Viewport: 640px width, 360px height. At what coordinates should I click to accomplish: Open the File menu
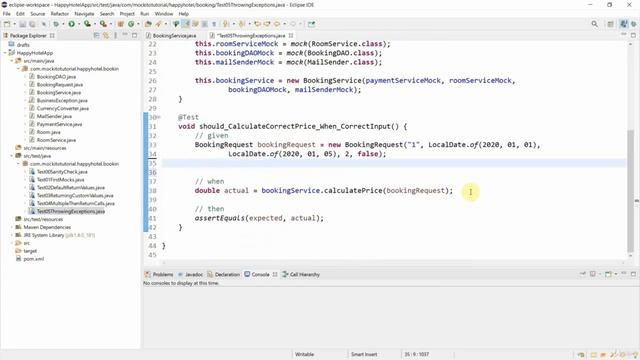7,14
